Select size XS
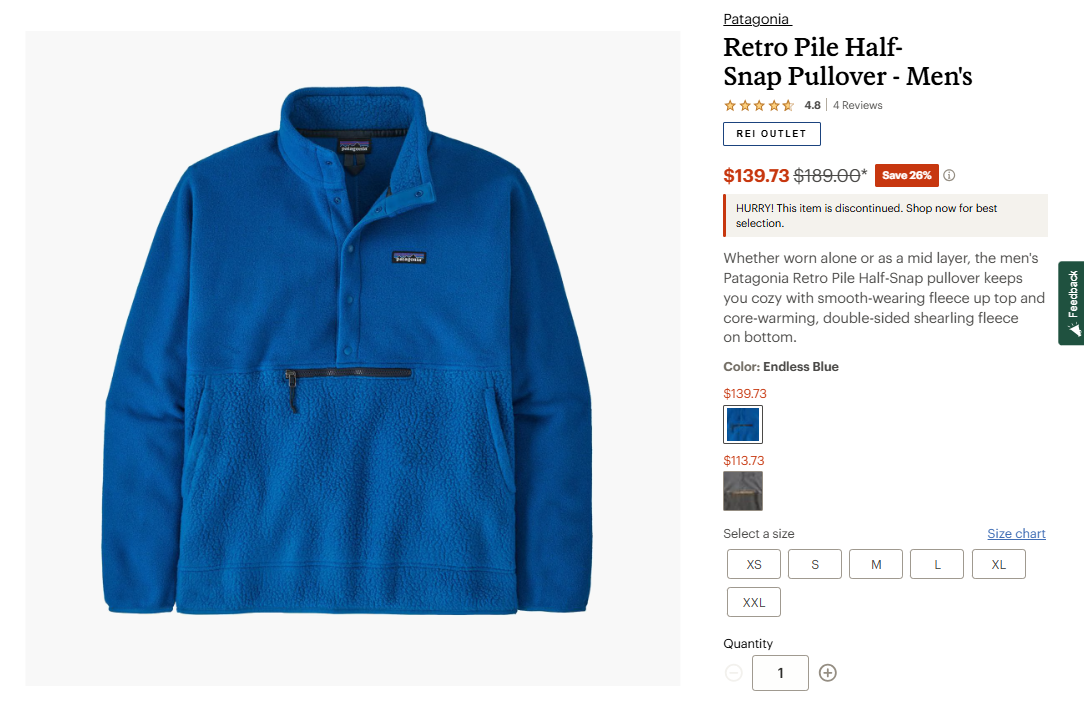Viewport: 1084px width, 702px height. (754, 564)
